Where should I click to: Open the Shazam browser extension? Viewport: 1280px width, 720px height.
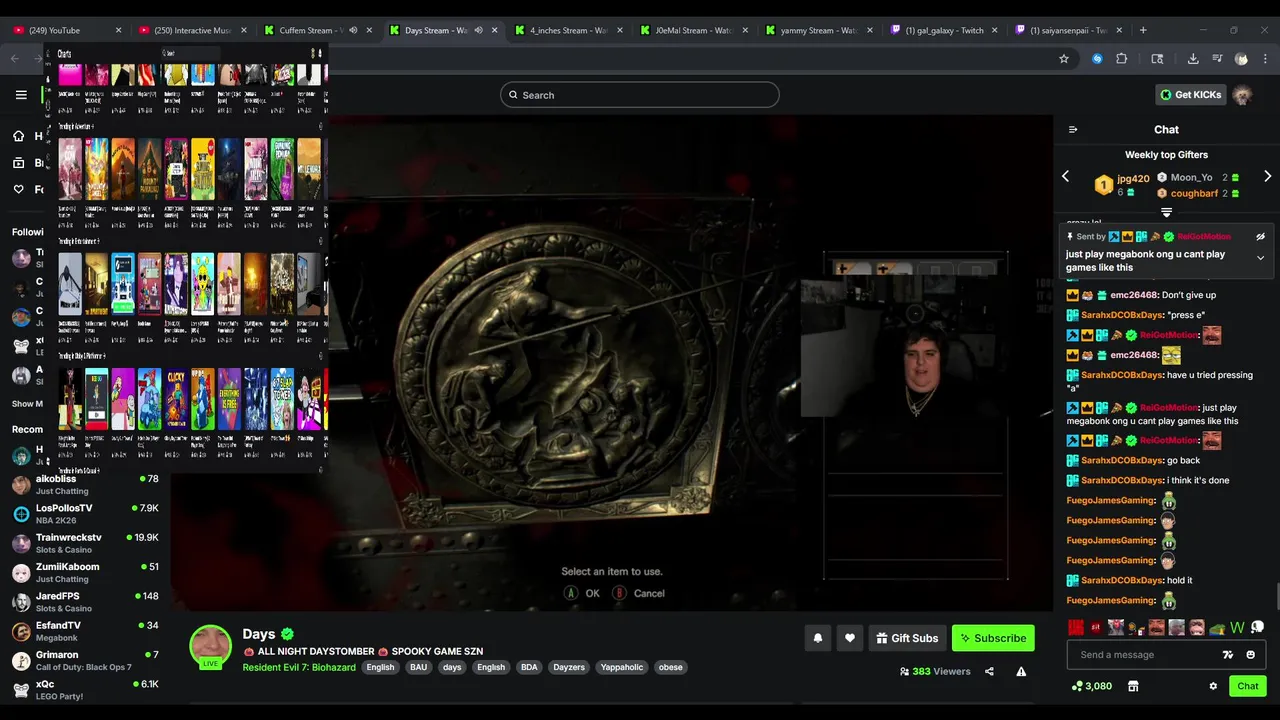coord(1097,59)
